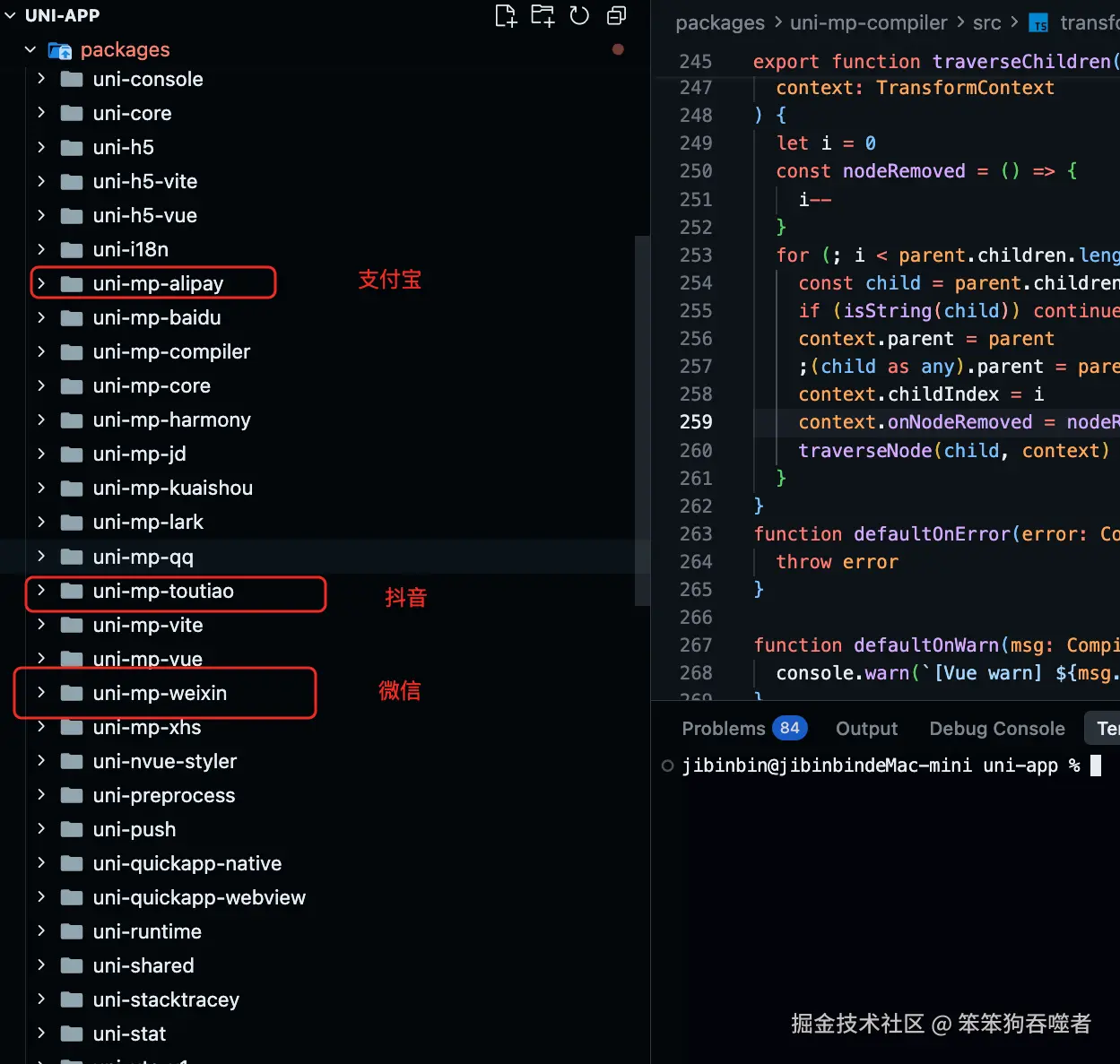This screenshot has width=1120, height=1064.
Task: Click the New File icon in explorer header
Action: point(507,16)
